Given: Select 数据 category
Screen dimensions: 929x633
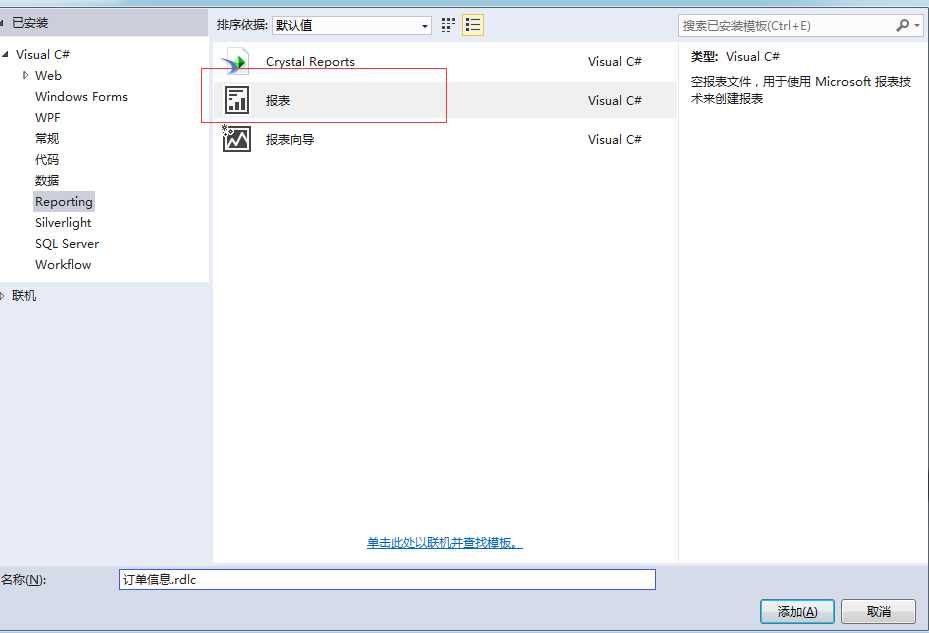Looking at the screenshot, I should [x=47, y=180].
